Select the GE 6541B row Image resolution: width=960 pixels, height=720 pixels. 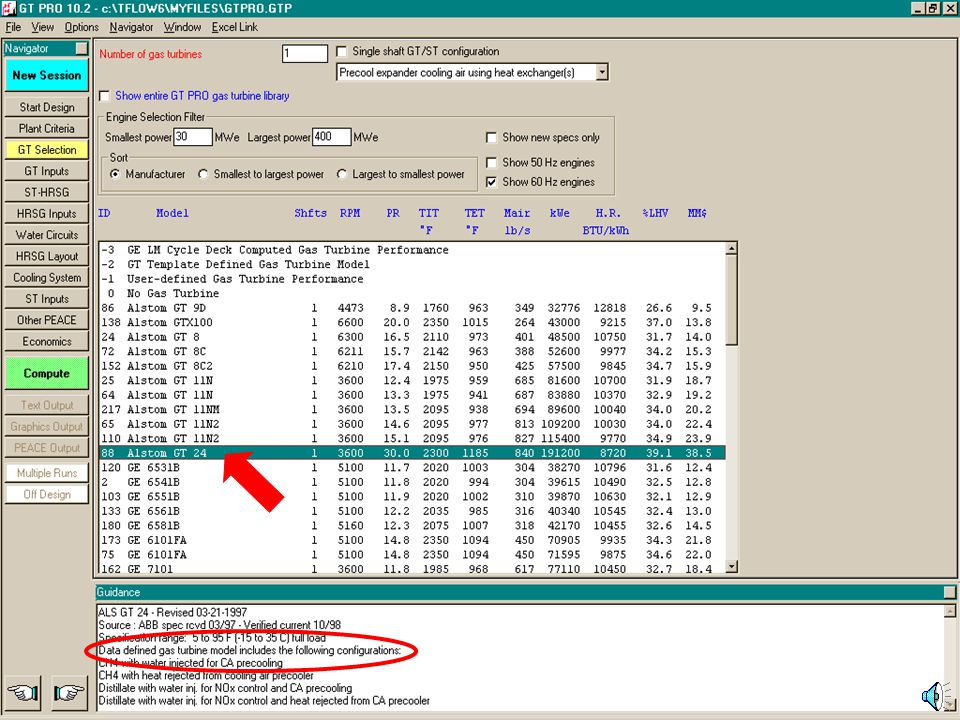coord(412,482)
